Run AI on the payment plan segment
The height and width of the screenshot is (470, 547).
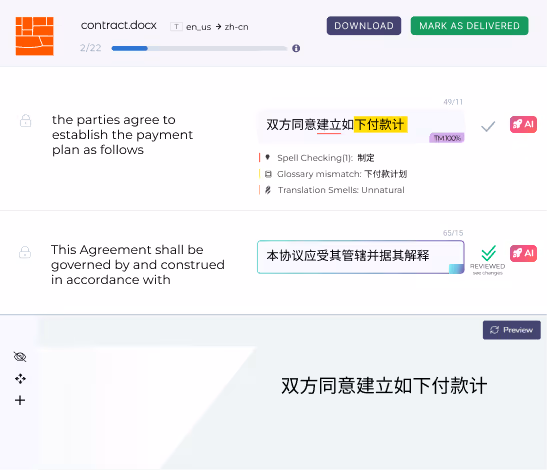[523, 124]
